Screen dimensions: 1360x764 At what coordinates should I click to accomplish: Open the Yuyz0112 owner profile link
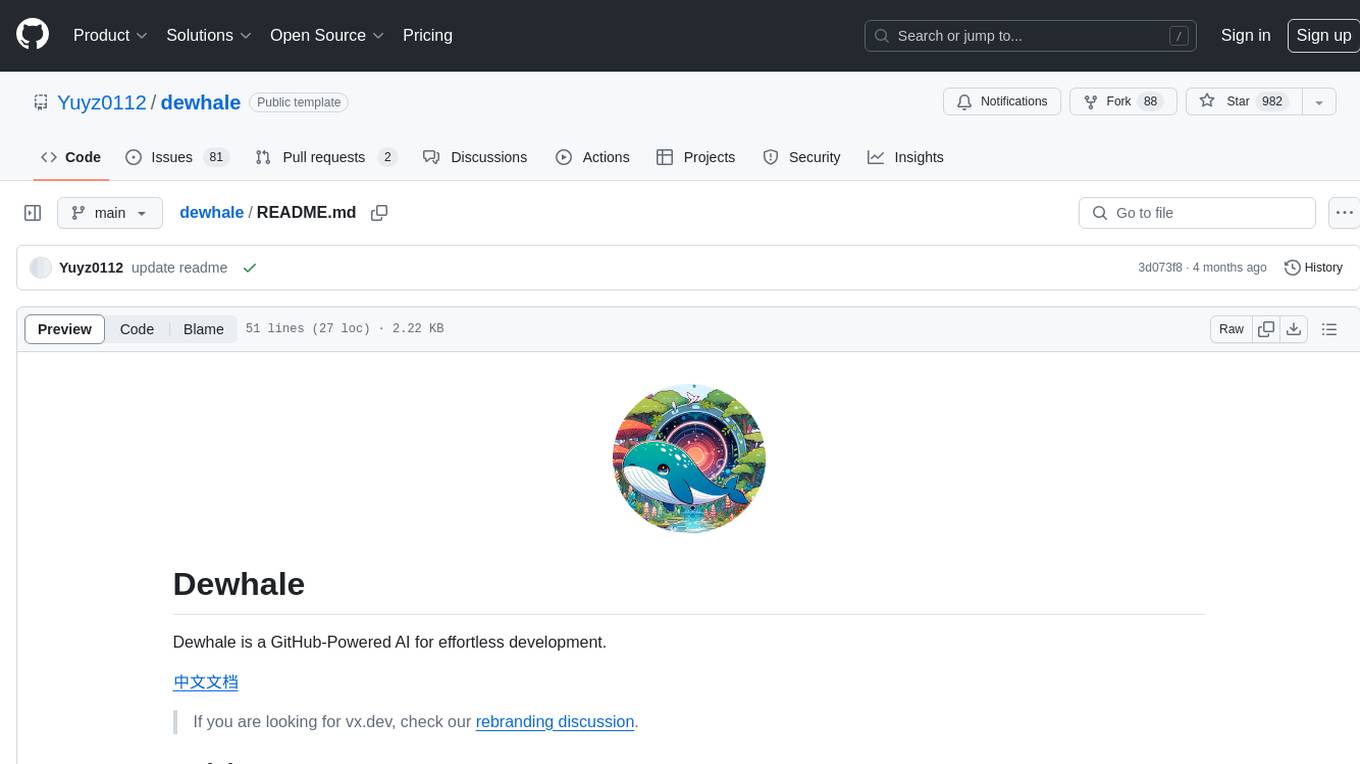pyautogui.click(x=101, y=102)
